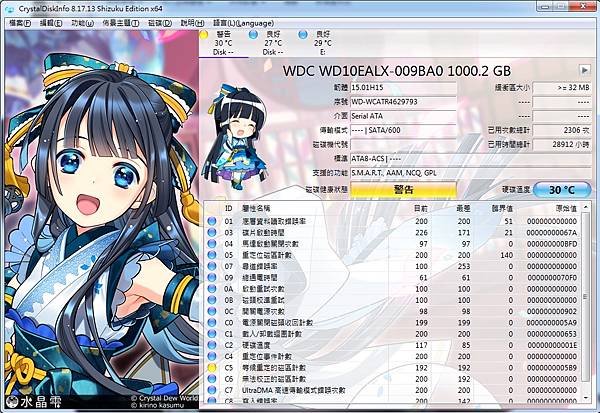
Task: Click the status orb for attribute 0C
Action: point(212,311)
